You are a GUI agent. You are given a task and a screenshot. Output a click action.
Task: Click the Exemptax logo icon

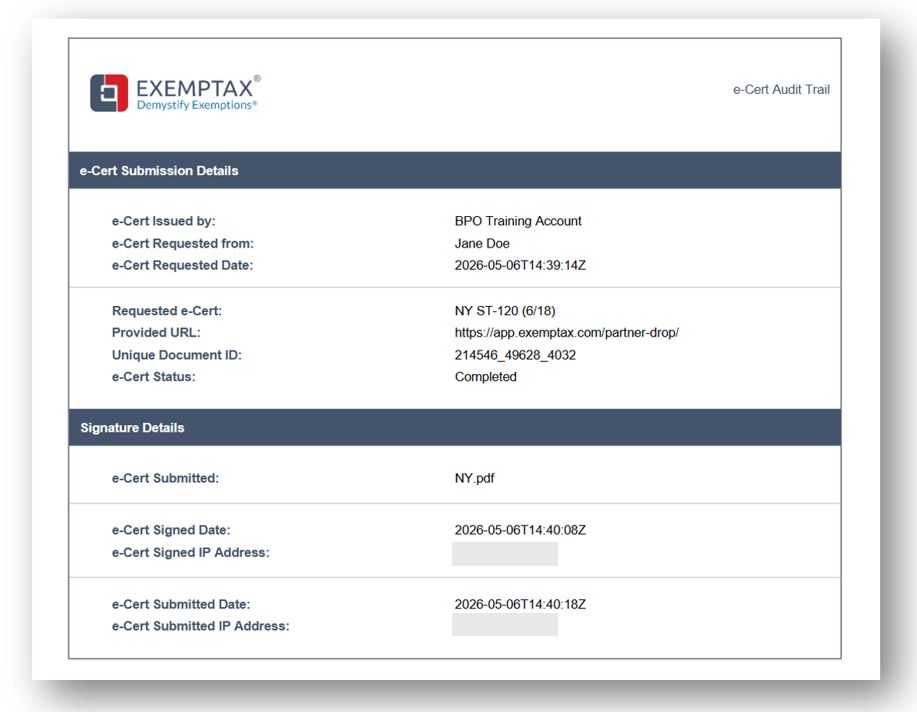tap(109, 92)
